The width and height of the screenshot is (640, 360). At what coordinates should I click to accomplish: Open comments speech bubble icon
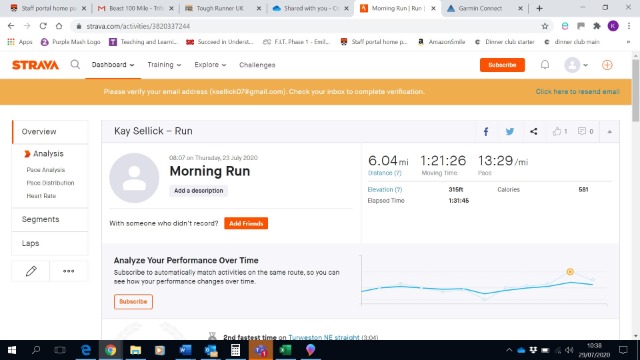coord(582,131)
